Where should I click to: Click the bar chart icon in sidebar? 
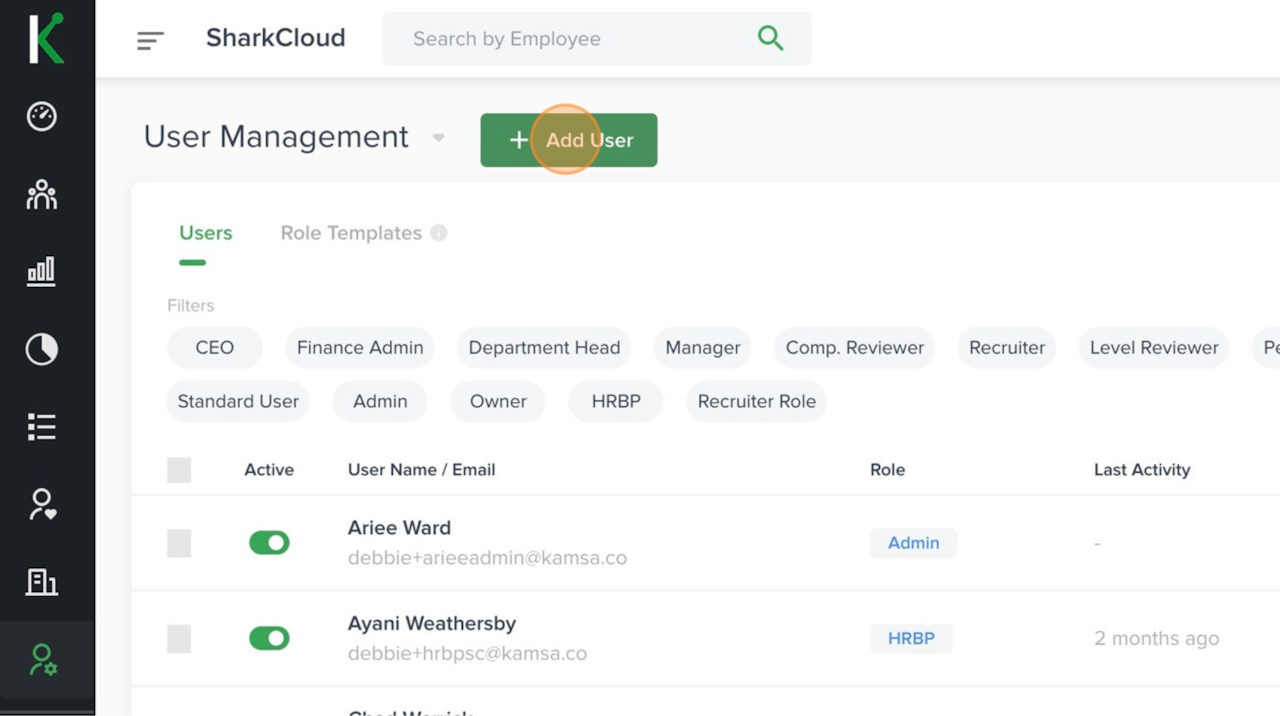(42, 271)
